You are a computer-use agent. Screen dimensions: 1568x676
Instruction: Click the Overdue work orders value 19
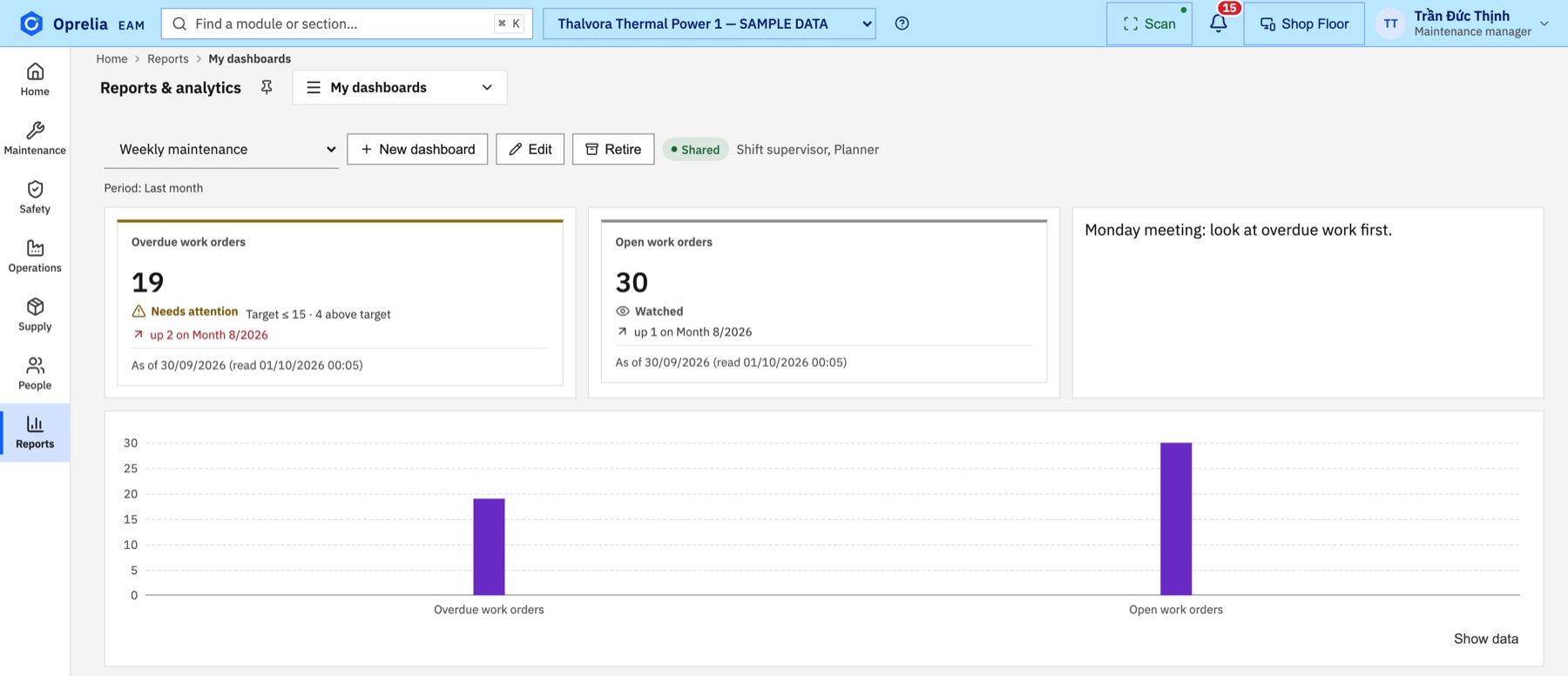pyautogui.click(x=148, y=281)
